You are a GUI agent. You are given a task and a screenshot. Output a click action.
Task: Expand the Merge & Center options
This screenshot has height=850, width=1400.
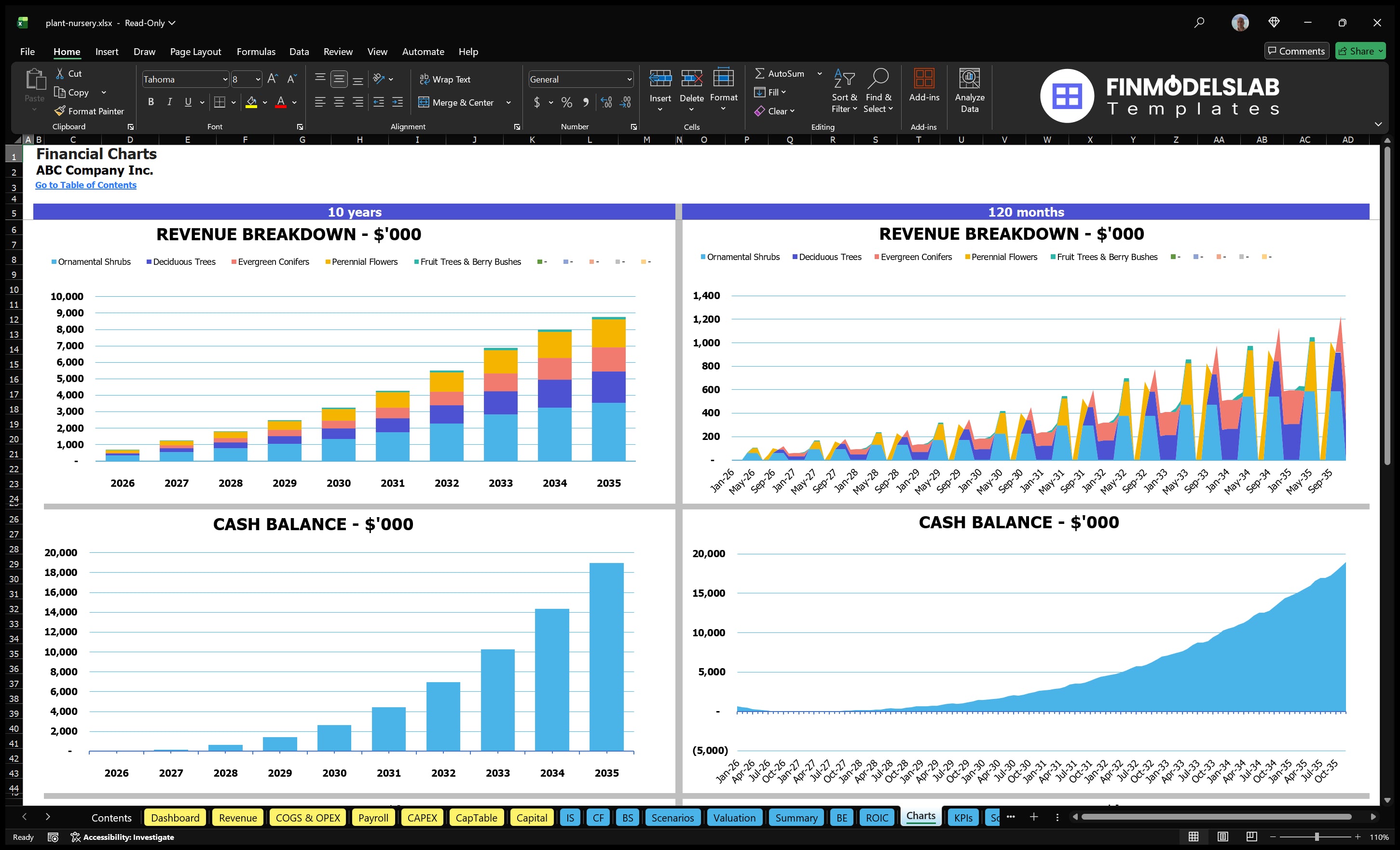[x=508, y=103]
